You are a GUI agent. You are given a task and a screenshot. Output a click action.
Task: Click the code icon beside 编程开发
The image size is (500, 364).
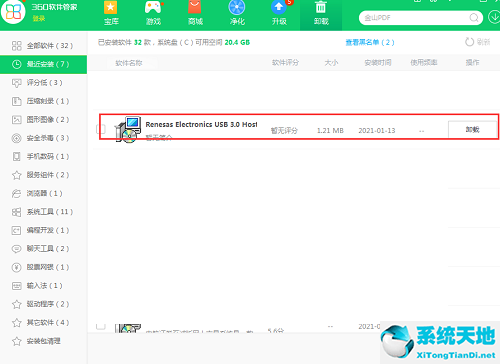pos(16,230)
